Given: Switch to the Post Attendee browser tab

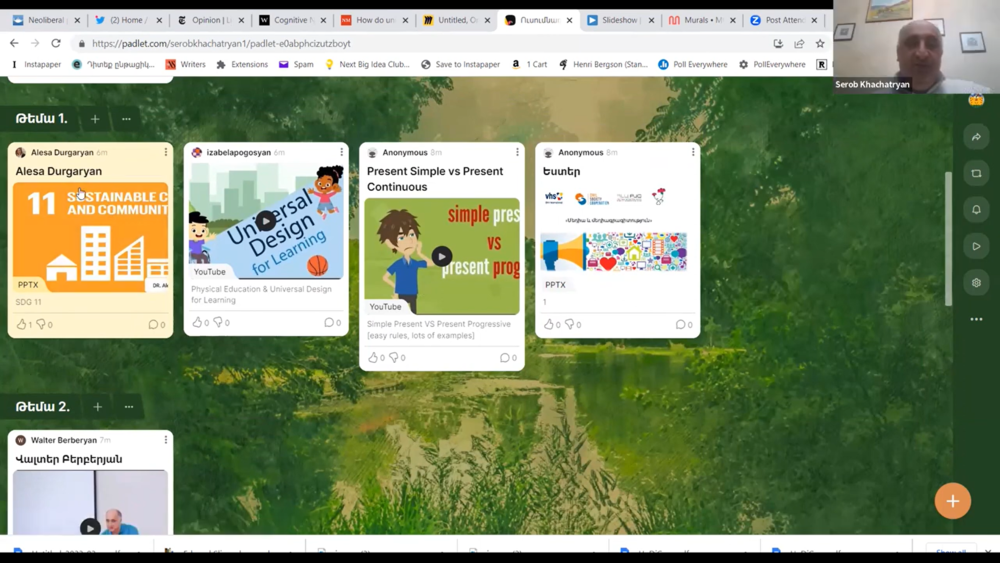Looking at the screenshot, I should point(784,20).
